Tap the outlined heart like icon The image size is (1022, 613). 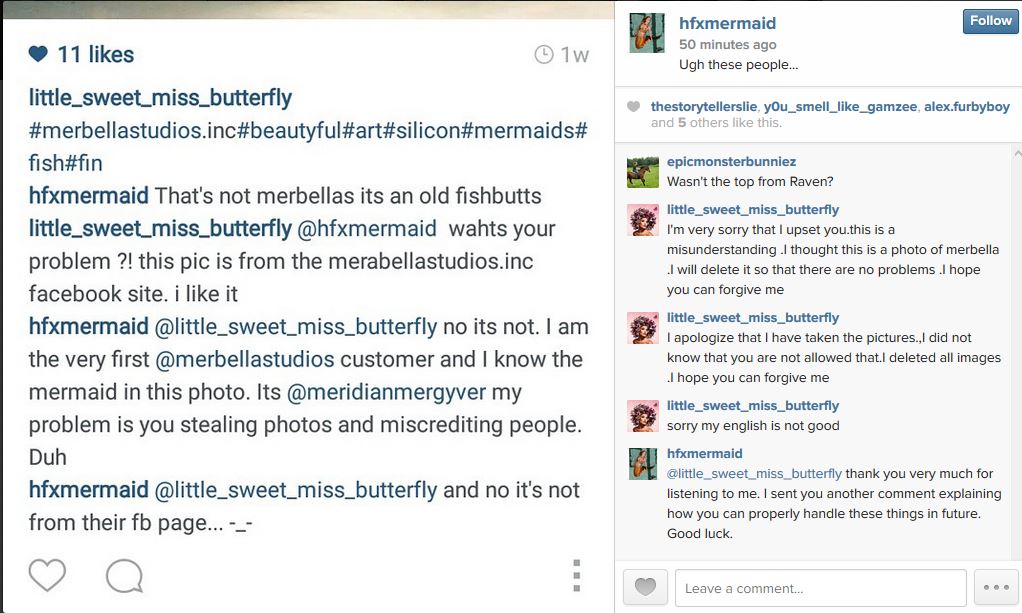(47, 575)
